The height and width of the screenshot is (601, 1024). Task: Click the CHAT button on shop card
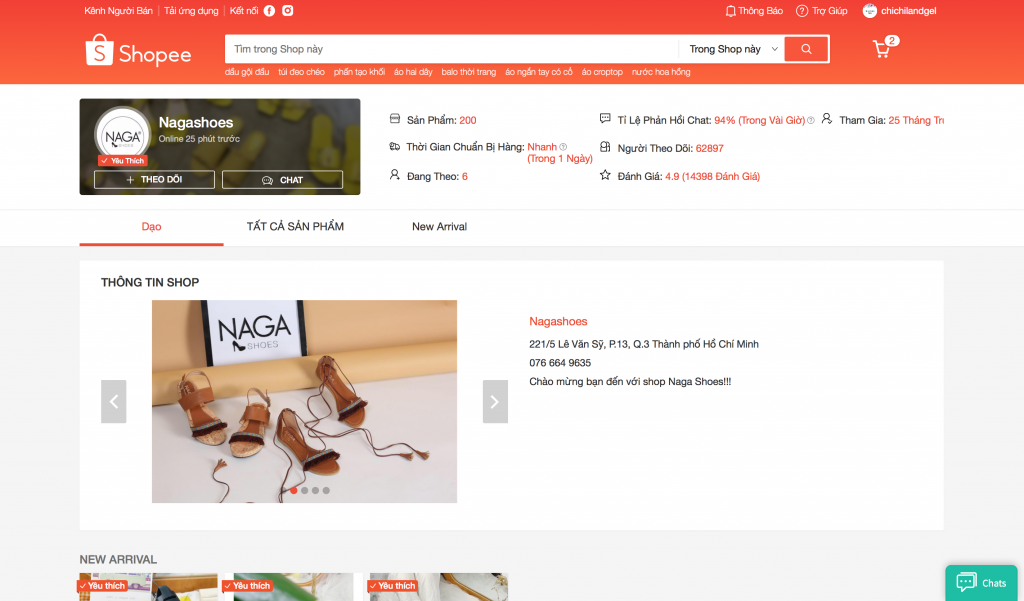click(x=282, y=180)
